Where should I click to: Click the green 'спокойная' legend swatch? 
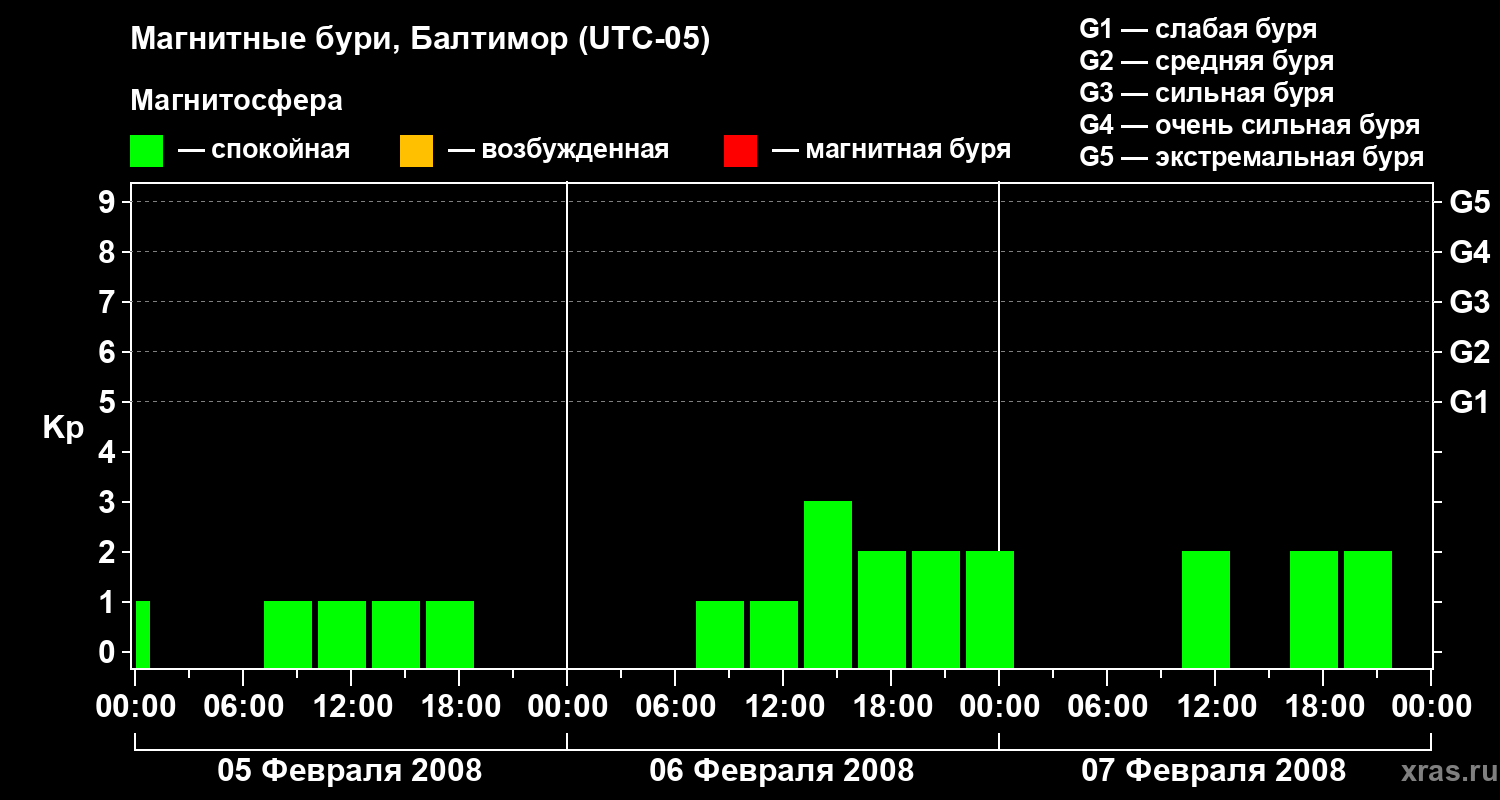click(146, 151)
